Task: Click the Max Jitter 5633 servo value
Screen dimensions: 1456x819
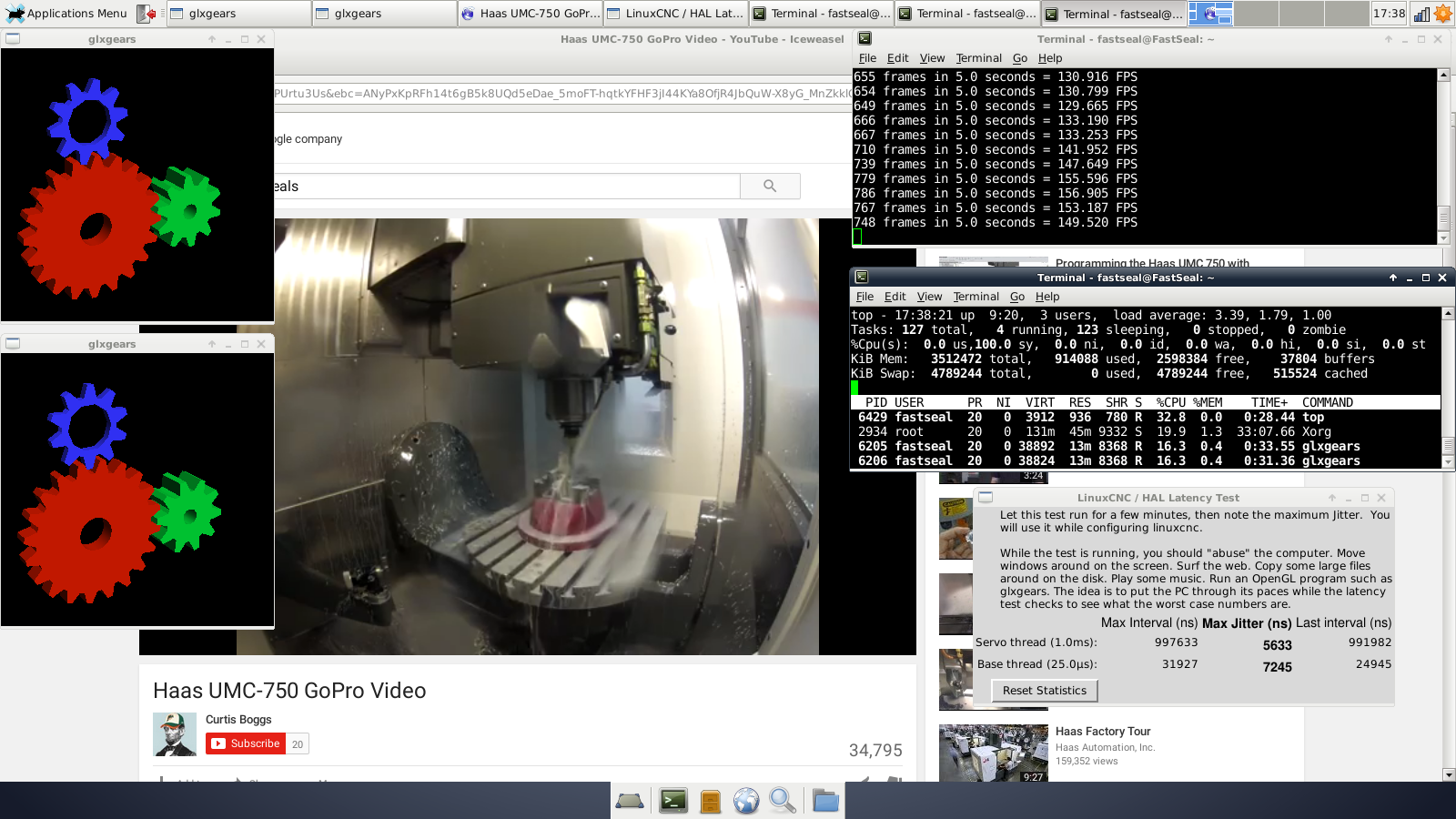Action: pyautogui.click(x=1277, y=645)
